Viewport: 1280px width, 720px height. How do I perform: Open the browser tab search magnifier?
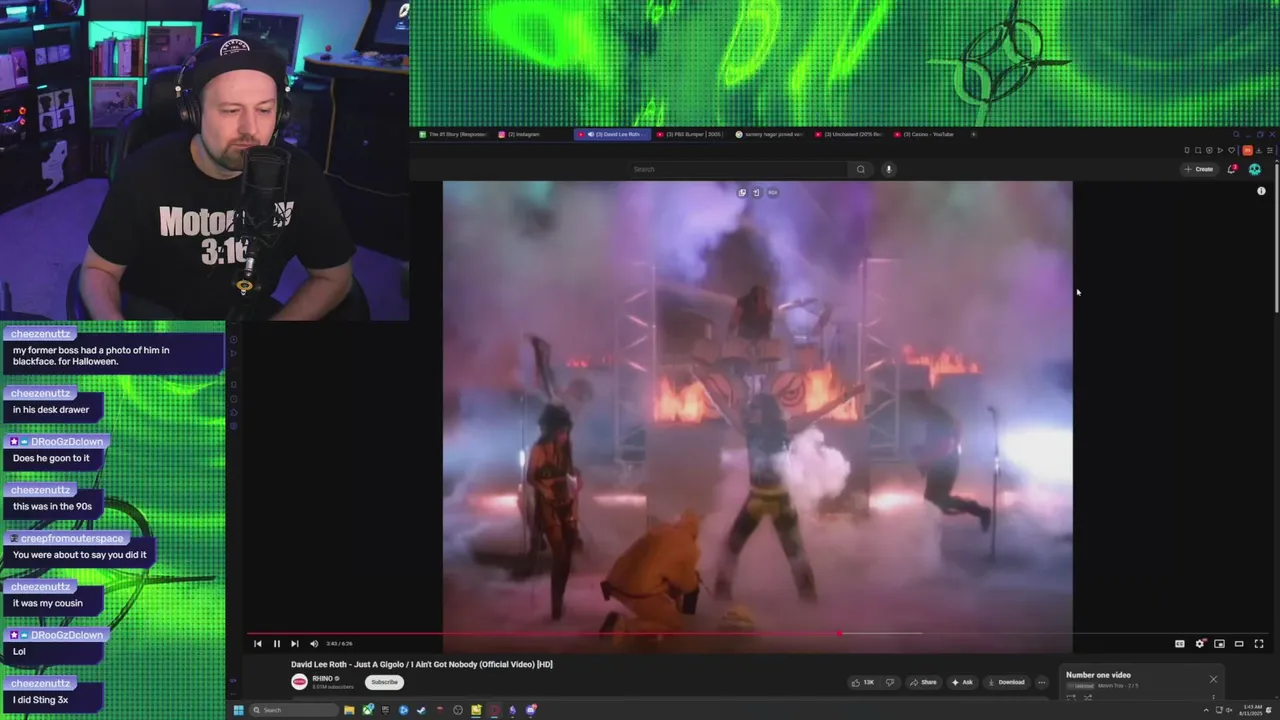[x=1236, y=134]
